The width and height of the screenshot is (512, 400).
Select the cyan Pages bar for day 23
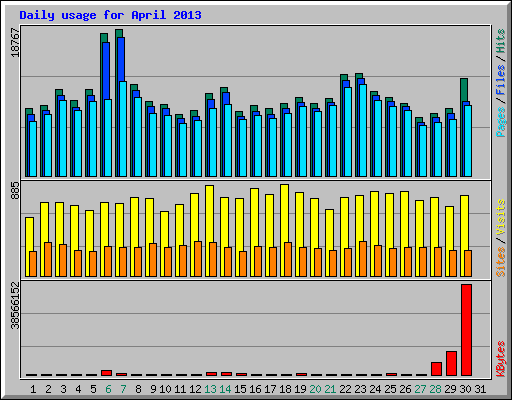tap(363, 131)
